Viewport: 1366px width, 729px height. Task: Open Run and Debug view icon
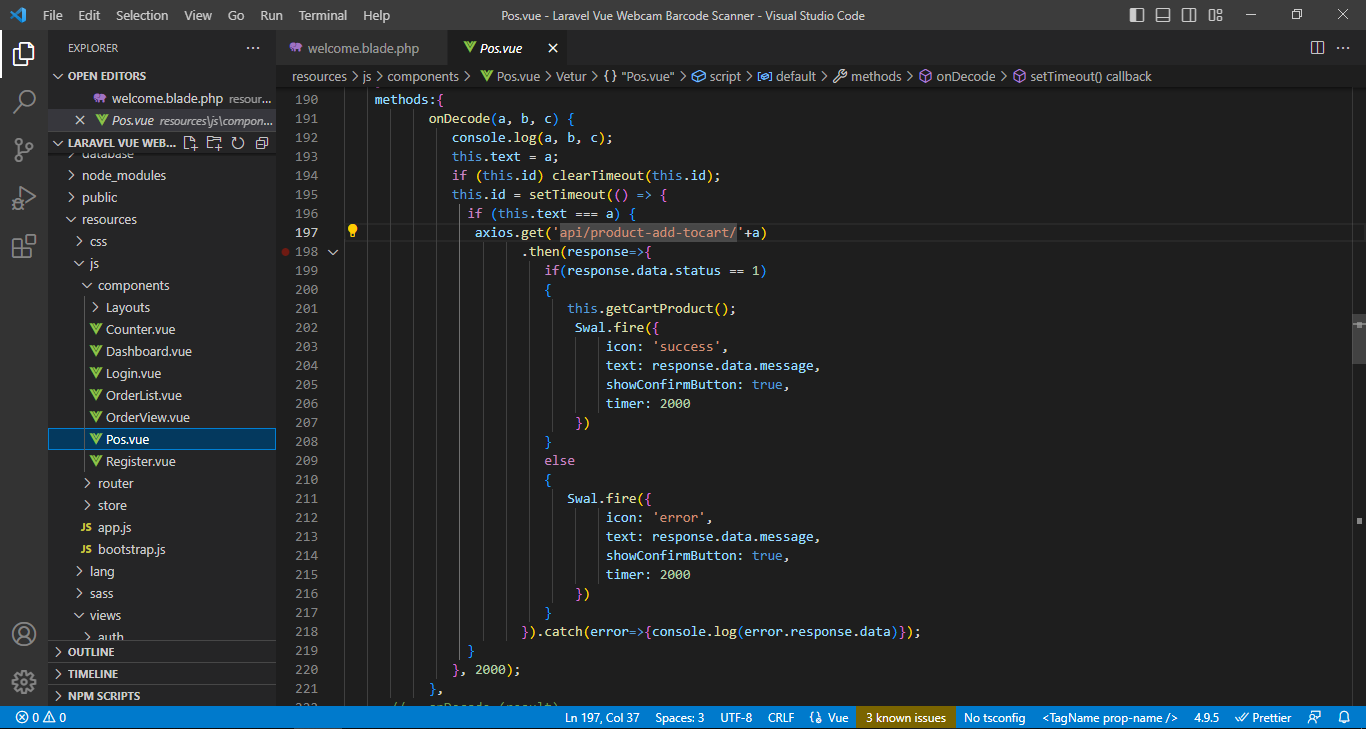point(24,198)
